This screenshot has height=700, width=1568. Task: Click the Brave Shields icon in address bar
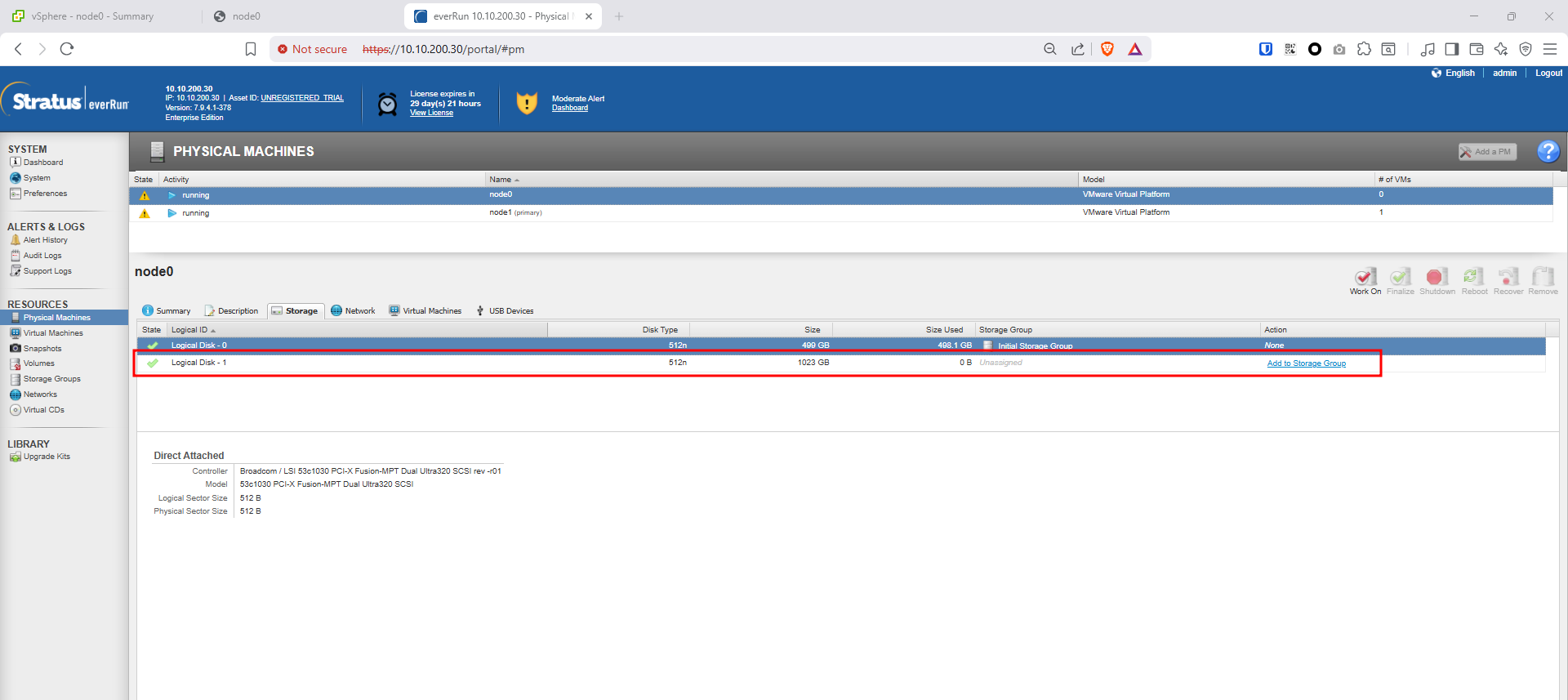[1107, 49]
